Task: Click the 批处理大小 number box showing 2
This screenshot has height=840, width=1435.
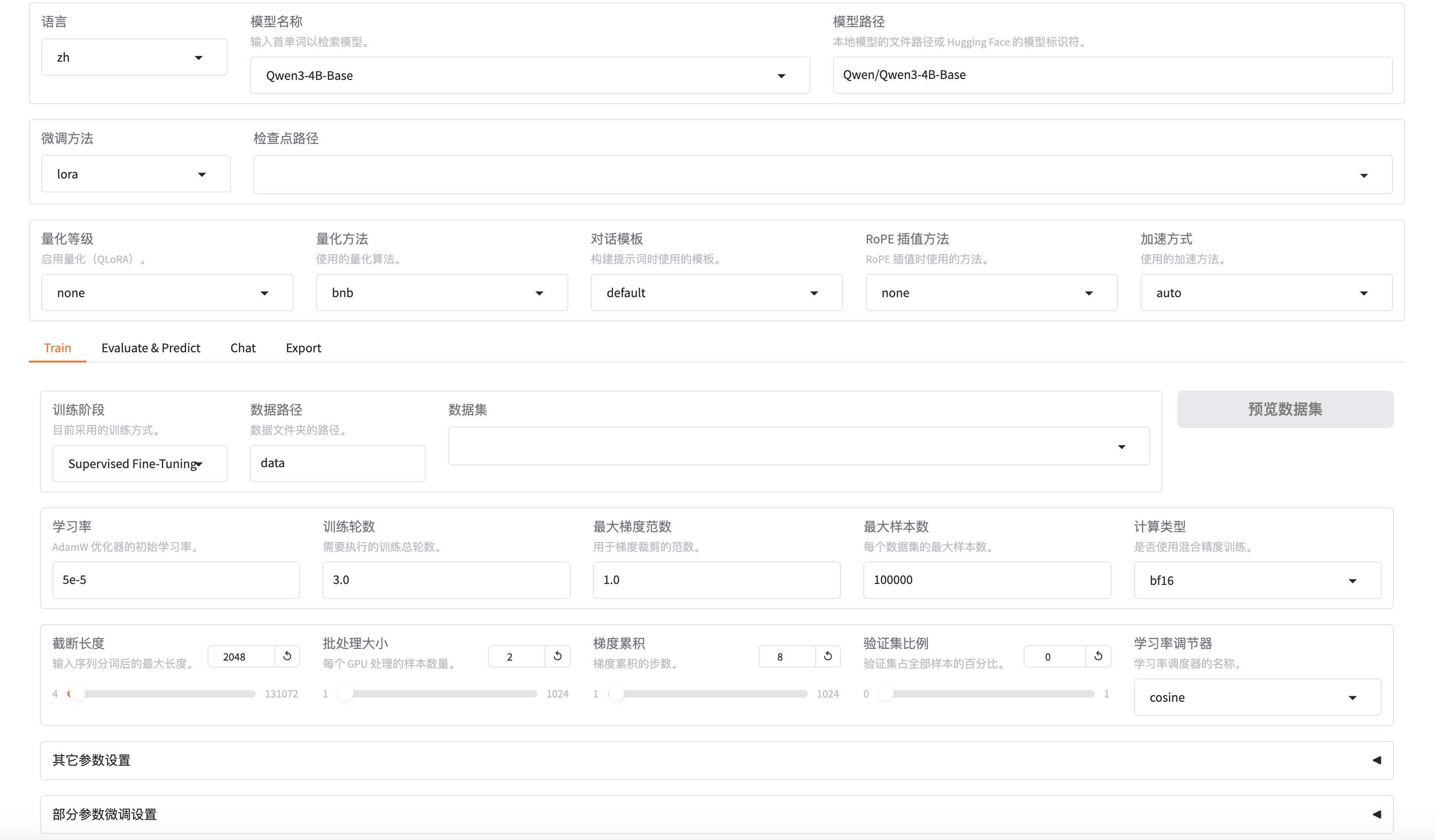Action: [517, 656]
